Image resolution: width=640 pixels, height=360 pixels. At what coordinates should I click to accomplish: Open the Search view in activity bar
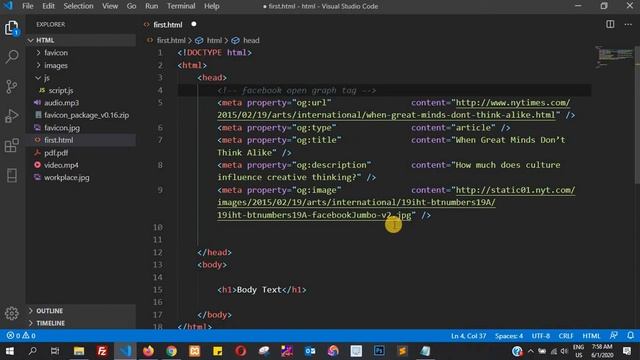click(x=12, y=56)
